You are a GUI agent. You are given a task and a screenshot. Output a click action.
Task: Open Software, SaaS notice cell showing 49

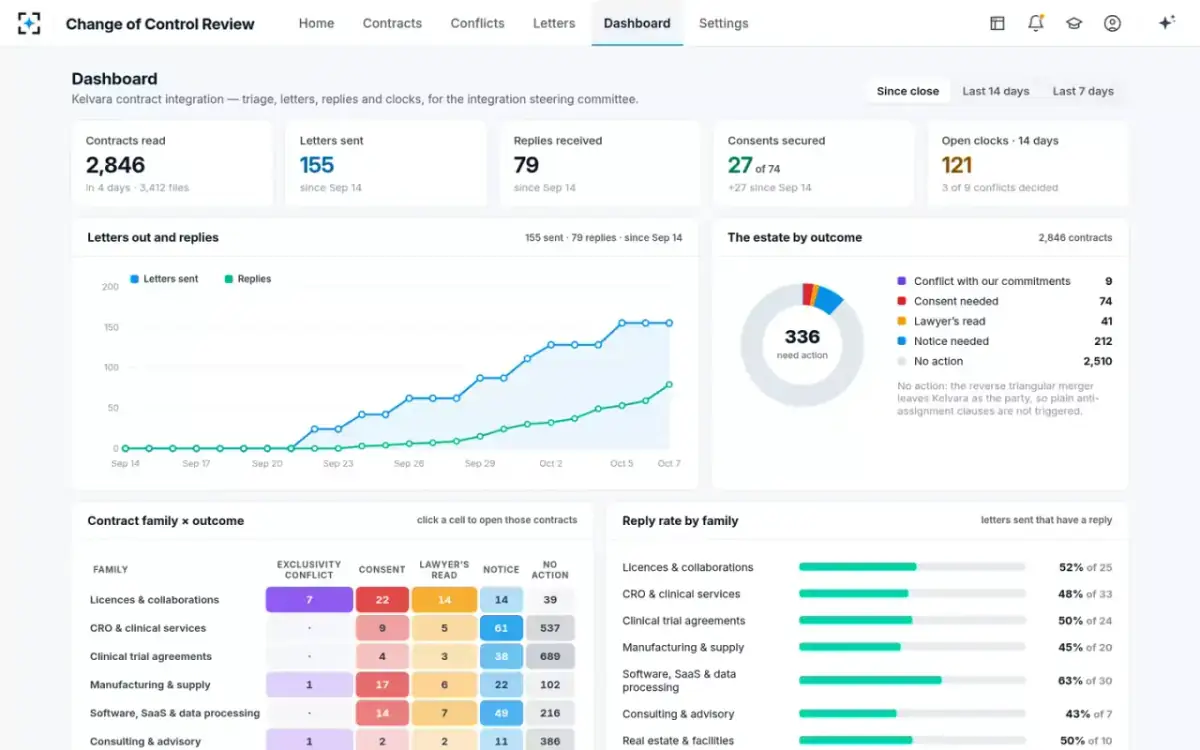[x=501, y=713]
